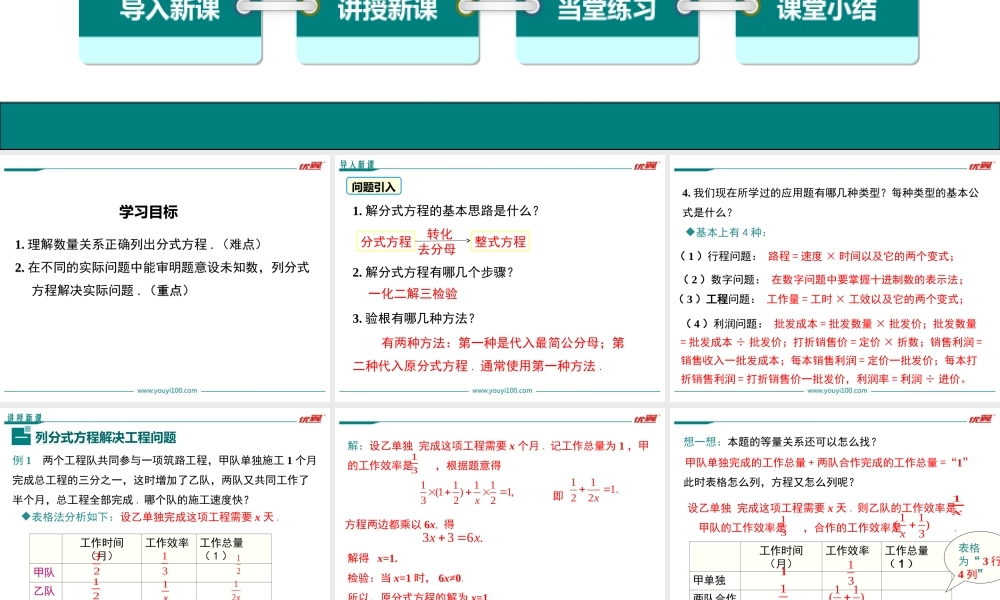Viewport: 1000px width, 600px height.
Task: Open the youyi100.com link under 问题引入 slide
Action: (x=503, y=391)
